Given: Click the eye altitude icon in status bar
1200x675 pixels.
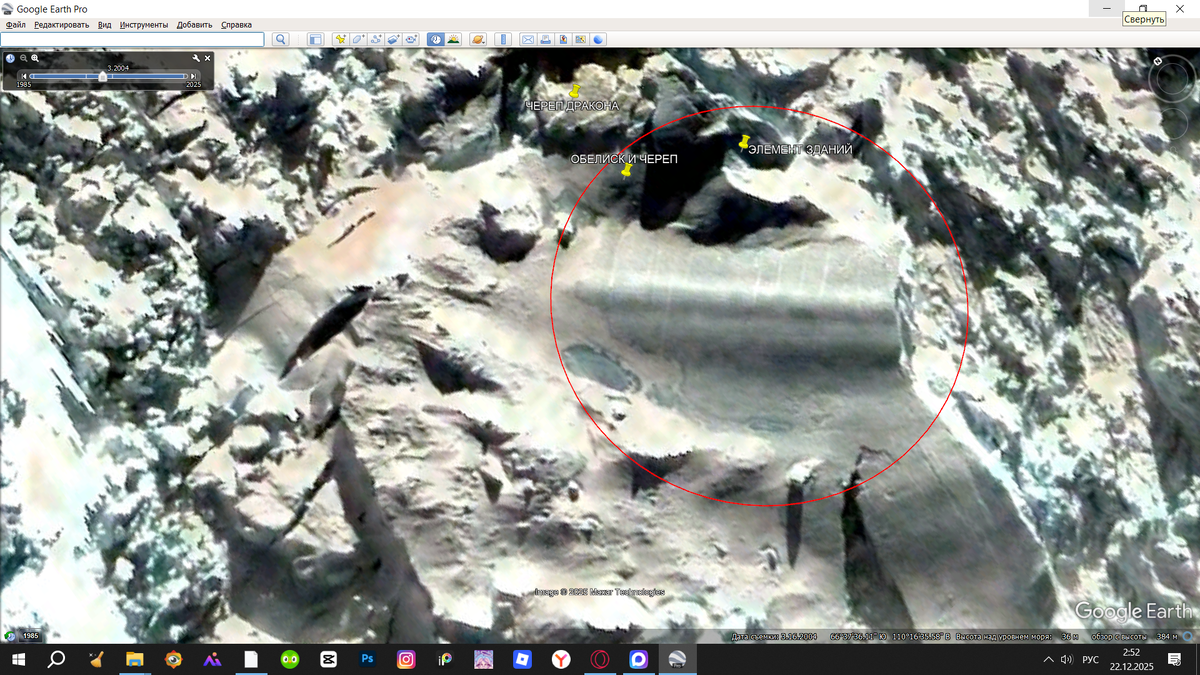Looking at the screenshot, I should point(1188,636).
